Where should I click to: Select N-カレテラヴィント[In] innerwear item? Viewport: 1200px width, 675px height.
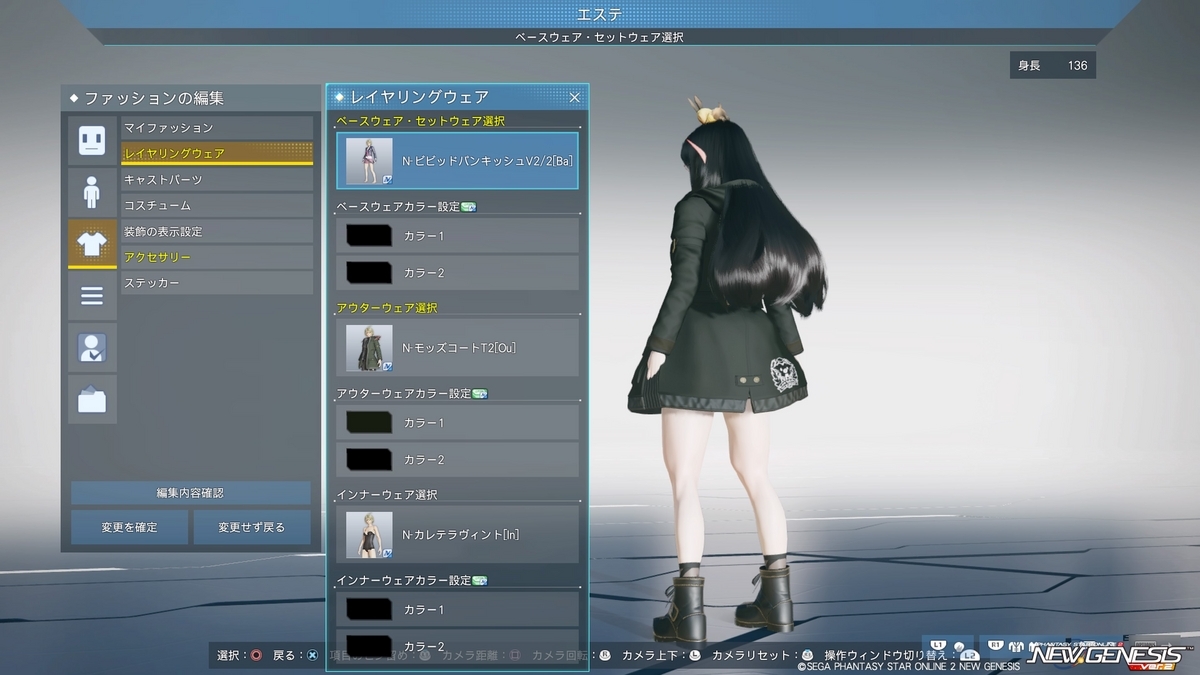458,534
